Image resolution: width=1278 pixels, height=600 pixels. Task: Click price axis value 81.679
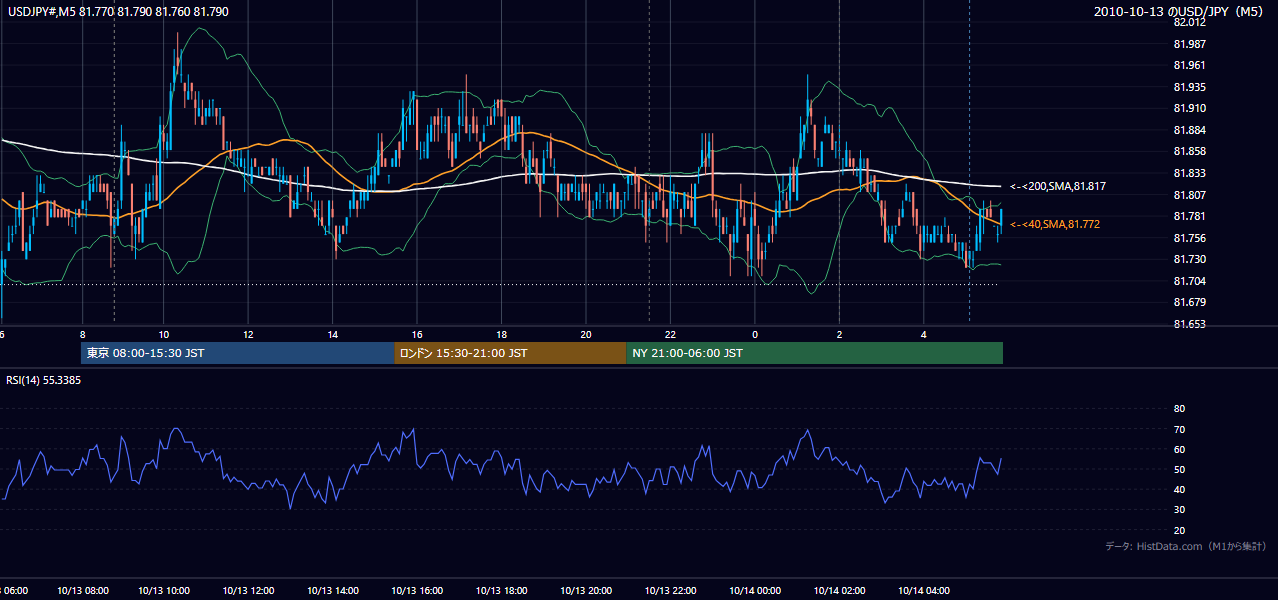coord(1188,302)
